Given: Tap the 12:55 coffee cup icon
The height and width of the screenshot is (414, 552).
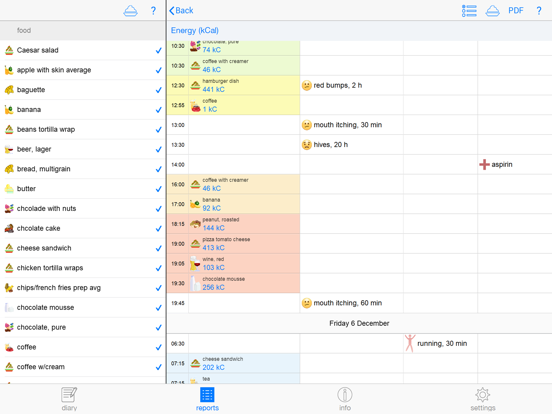Looking at the screenshot, I should tap(195, 105).
